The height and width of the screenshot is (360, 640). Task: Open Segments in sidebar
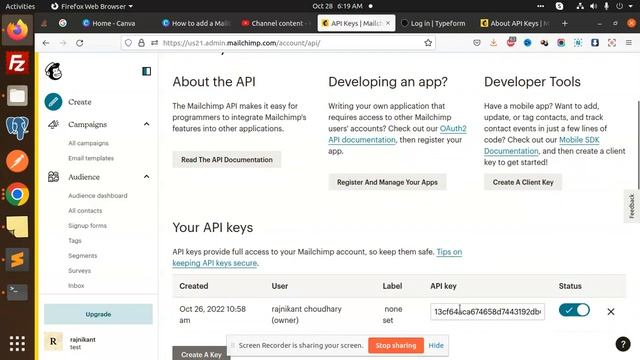pos(82,256)
